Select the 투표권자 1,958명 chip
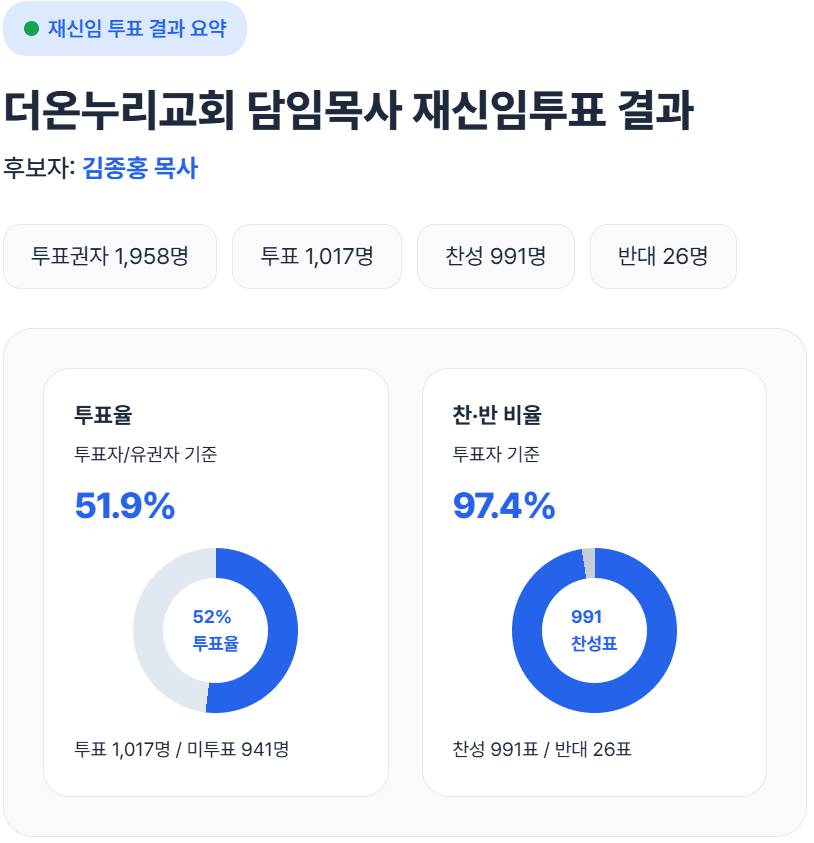The image size is (814, 843). pyautogui.click(x=110, y=256)
